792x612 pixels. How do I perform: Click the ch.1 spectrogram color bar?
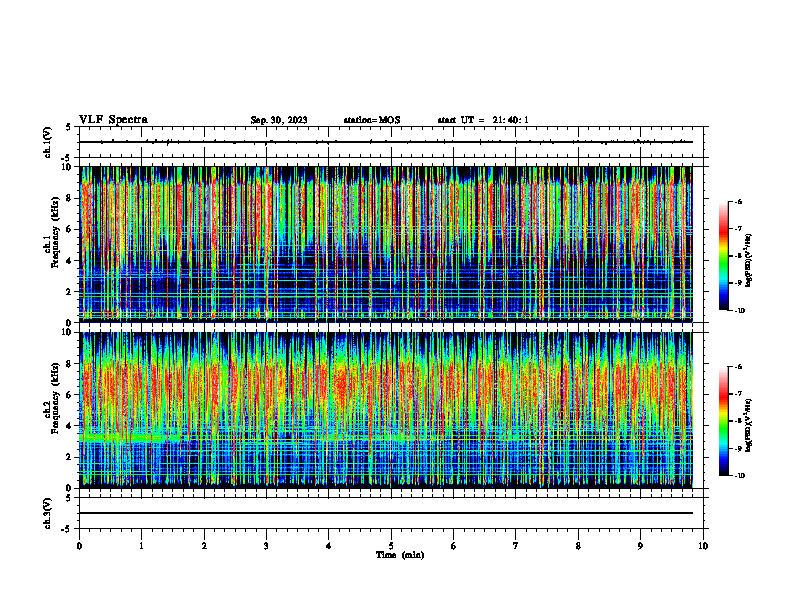coord(723,256)
